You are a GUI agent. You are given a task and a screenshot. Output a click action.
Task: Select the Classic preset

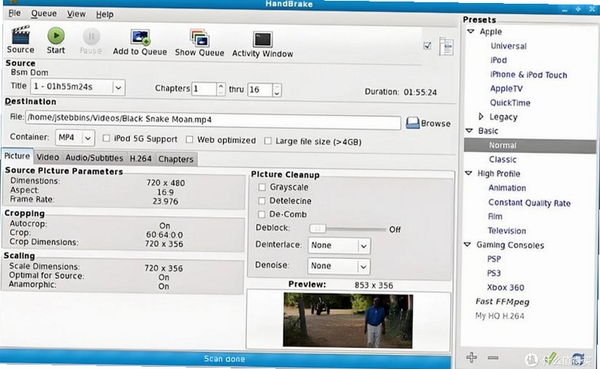tap(502, 159)
